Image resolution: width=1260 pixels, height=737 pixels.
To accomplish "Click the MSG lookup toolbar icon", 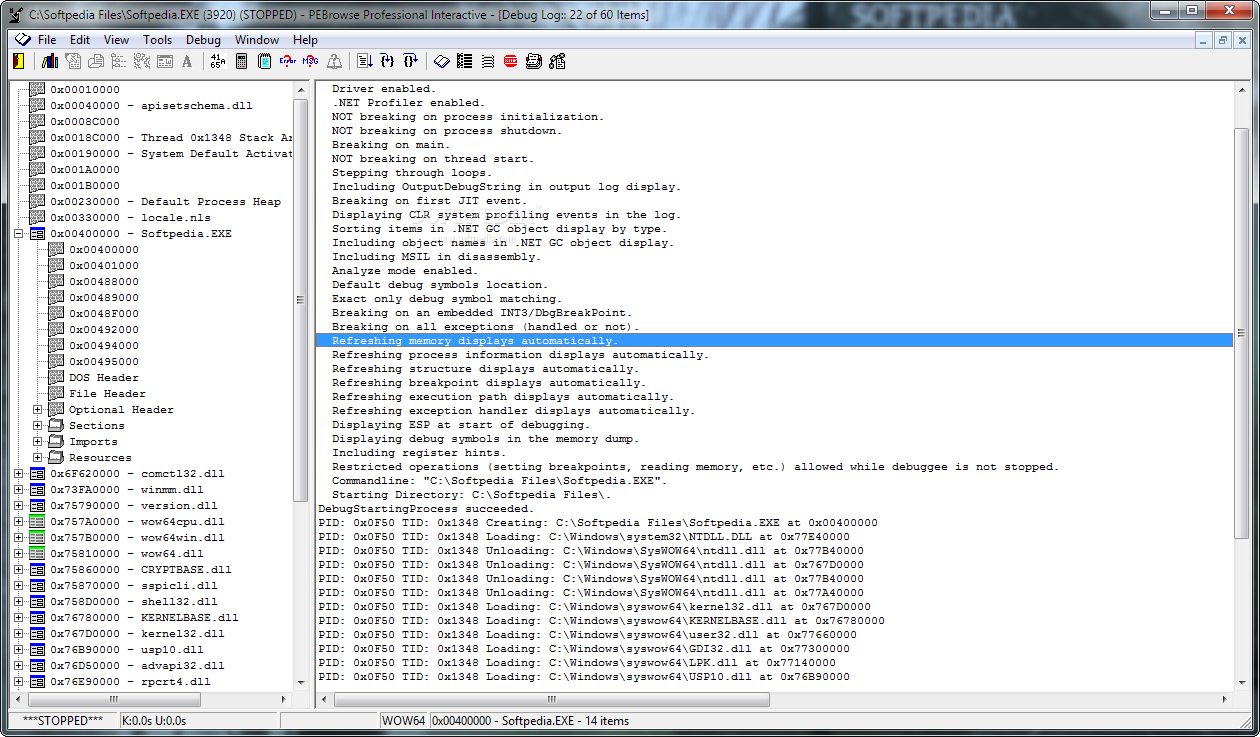I will click(x=311, y=61).
